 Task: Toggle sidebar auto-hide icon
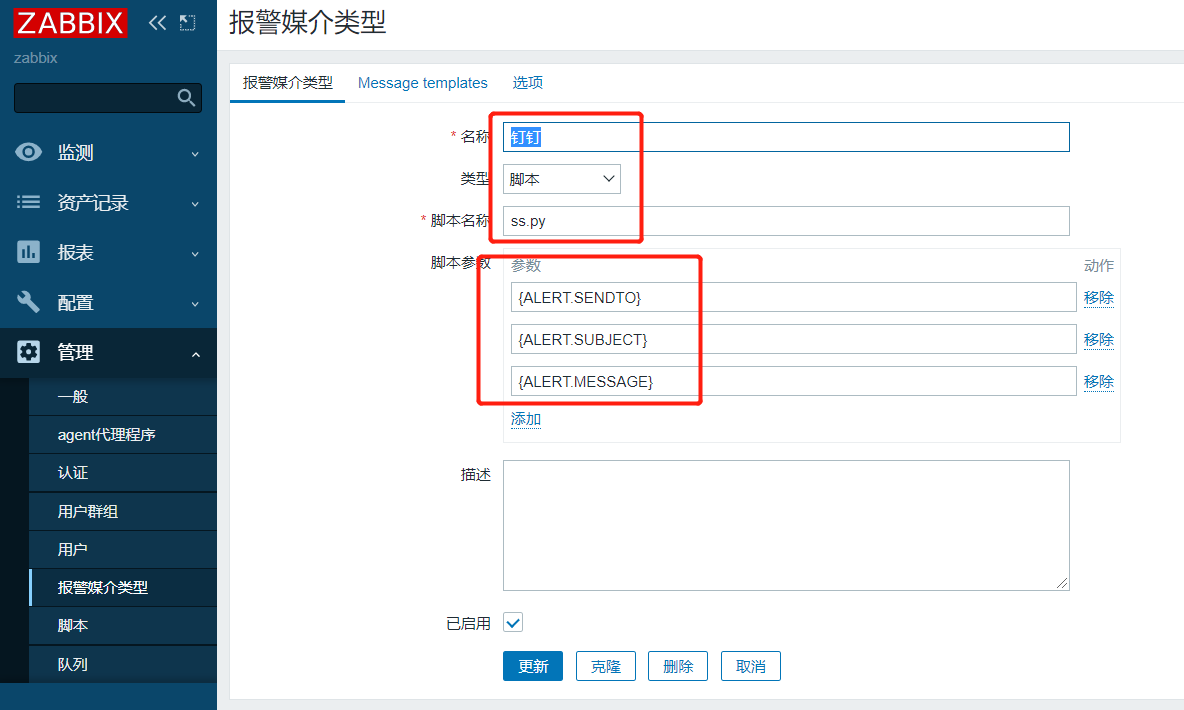187,23
